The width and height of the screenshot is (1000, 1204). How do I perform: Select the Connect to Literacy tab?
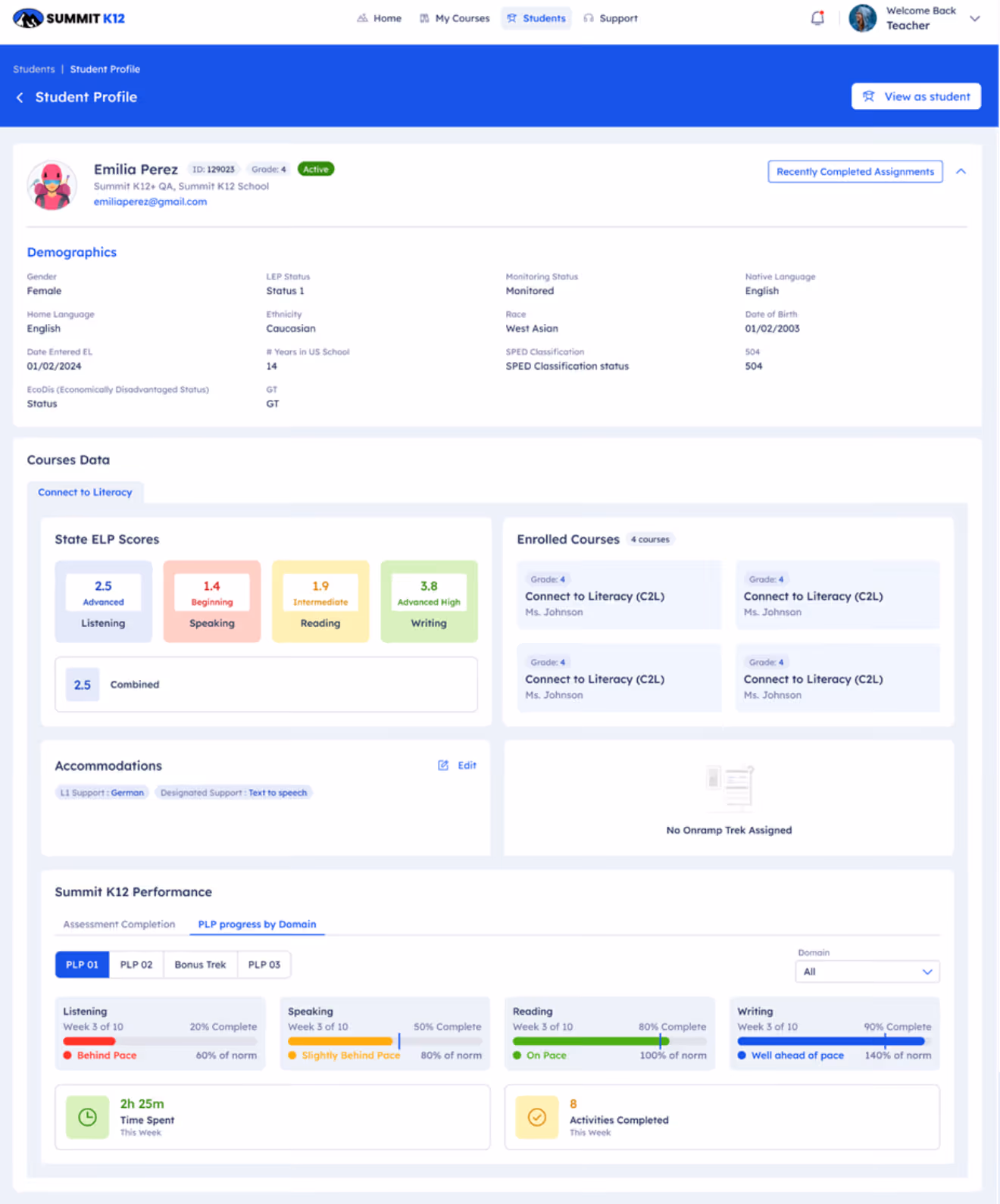click(x=85, y=492)
